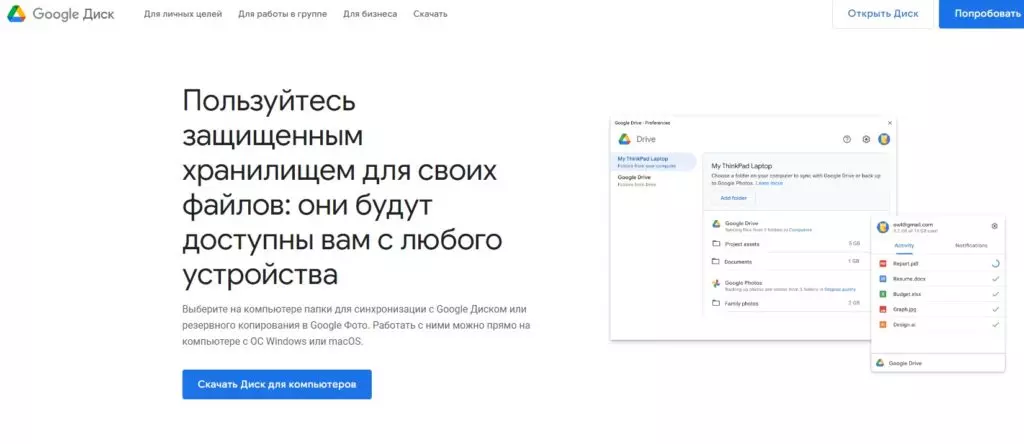Click the Google Photos pinwheel icon
This screenshot has height=444, width=1024.
pyautogui.click(x=716, y=283)
